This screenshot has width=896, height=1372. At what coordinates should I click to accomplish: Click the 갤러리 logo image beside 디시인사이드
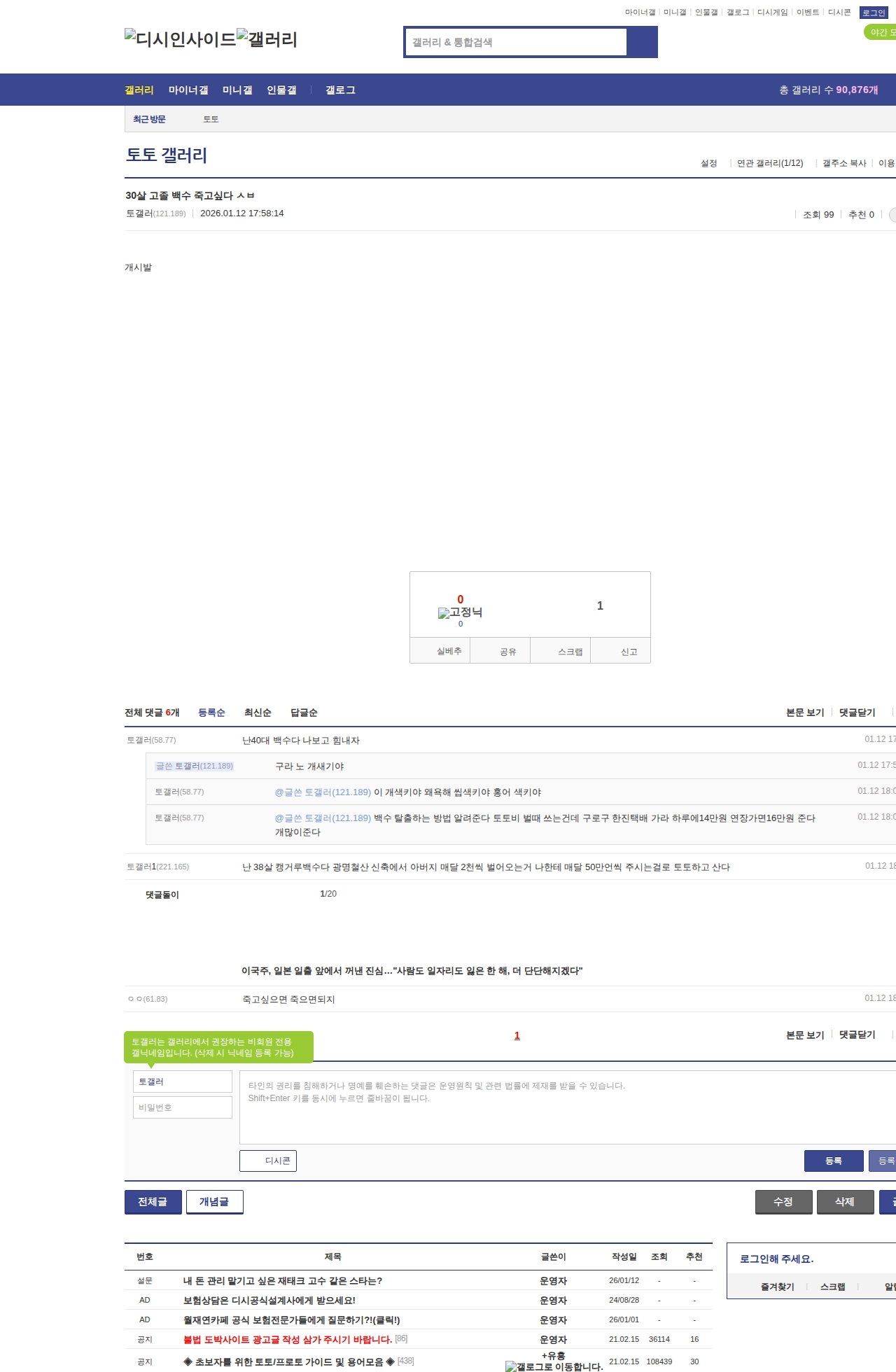click(267, 39)
